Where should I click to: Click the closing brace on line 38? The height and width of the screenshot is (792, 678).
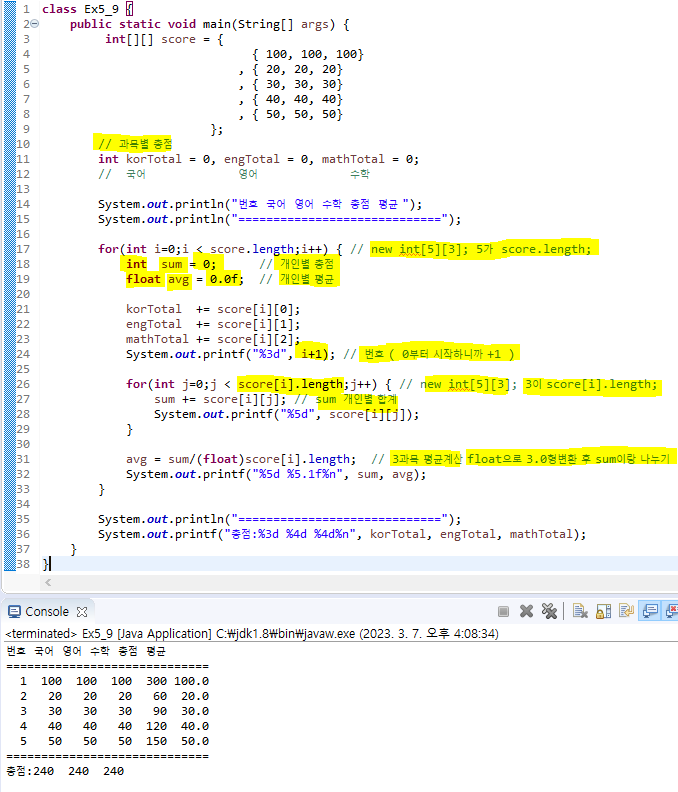45,564
